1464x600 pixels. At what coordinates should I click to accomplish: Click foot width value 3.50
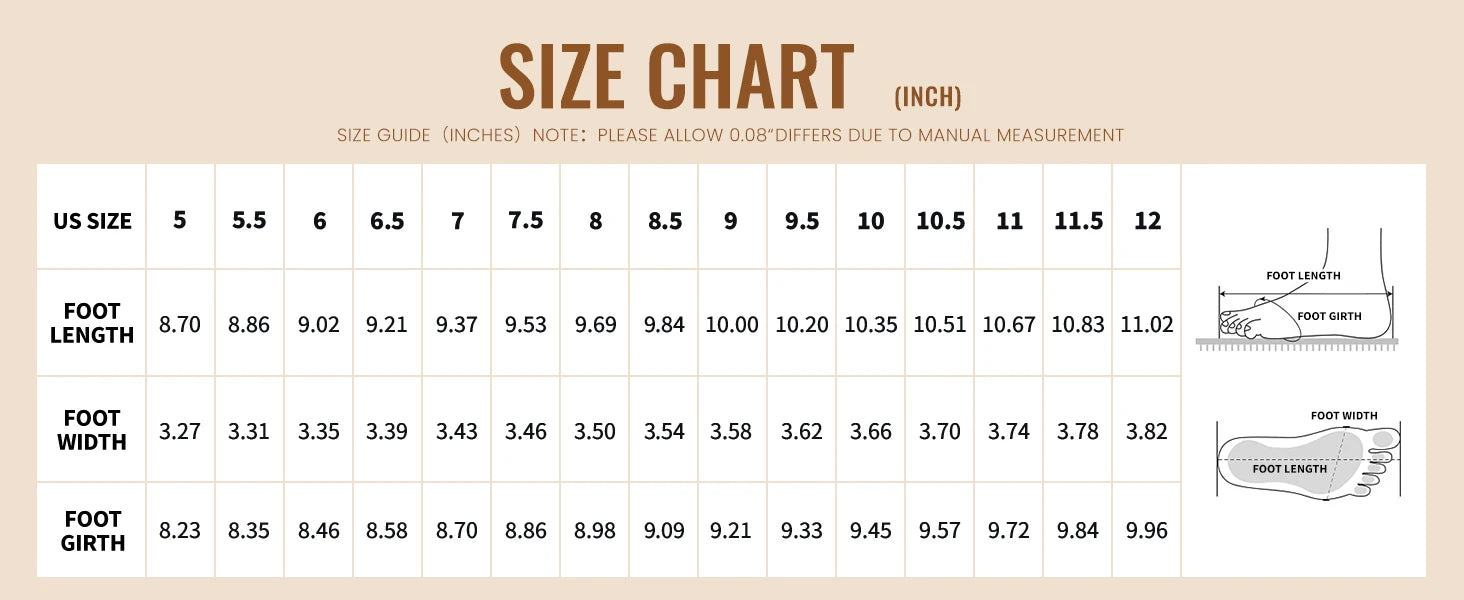tap(595, 432)
